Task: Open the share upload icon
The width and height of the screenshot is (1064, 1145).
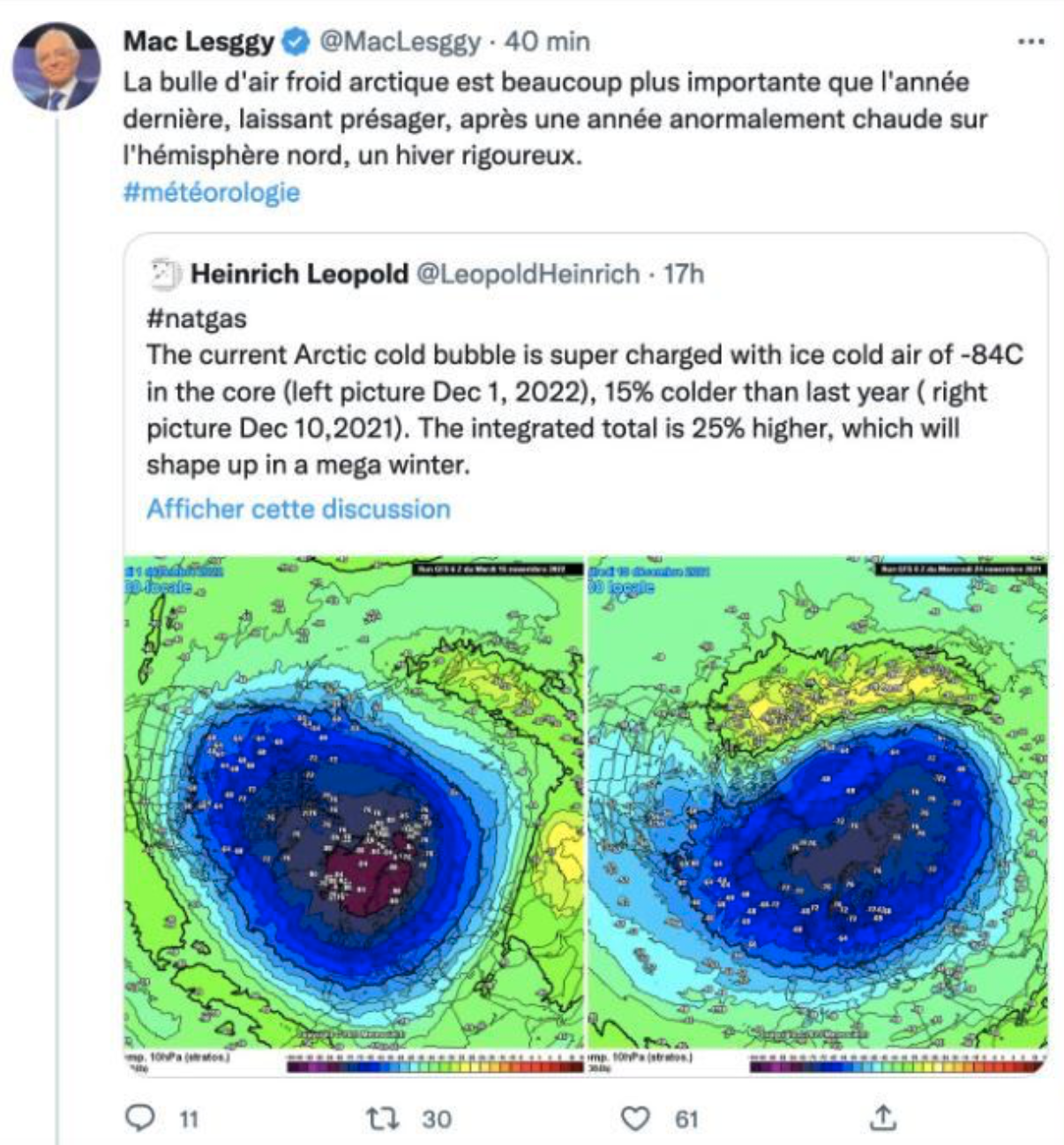Action: click(882, 1118)
